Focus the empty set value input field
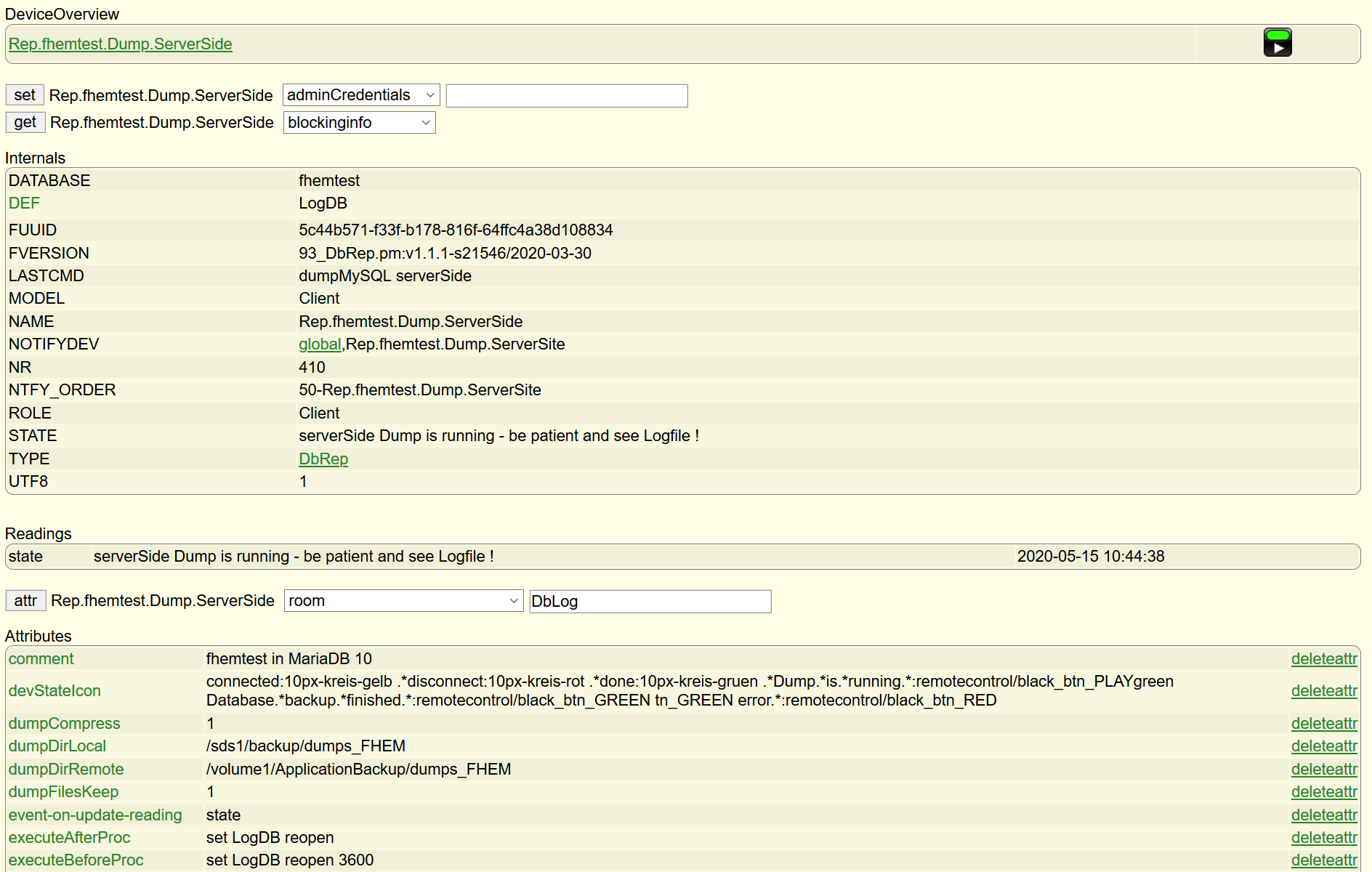The image size is (1372, 872). [566, 96]
